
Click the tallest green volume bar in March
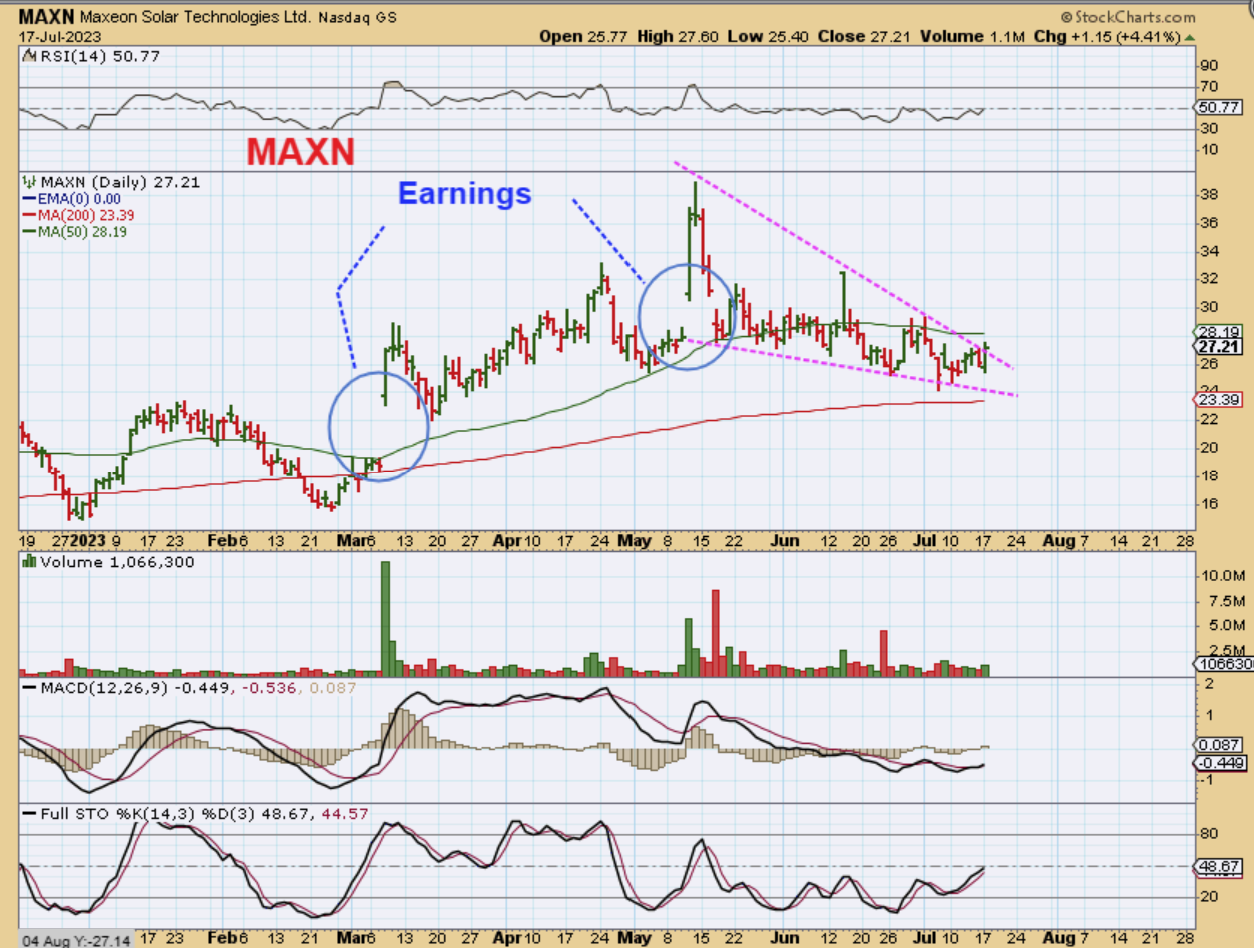[x=386, y=618]
